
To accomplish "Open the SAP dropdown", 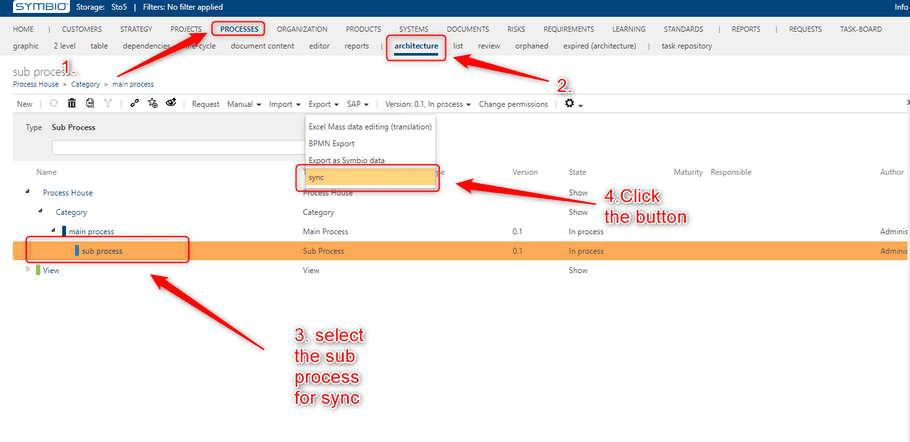I will (x=358, y=104).
